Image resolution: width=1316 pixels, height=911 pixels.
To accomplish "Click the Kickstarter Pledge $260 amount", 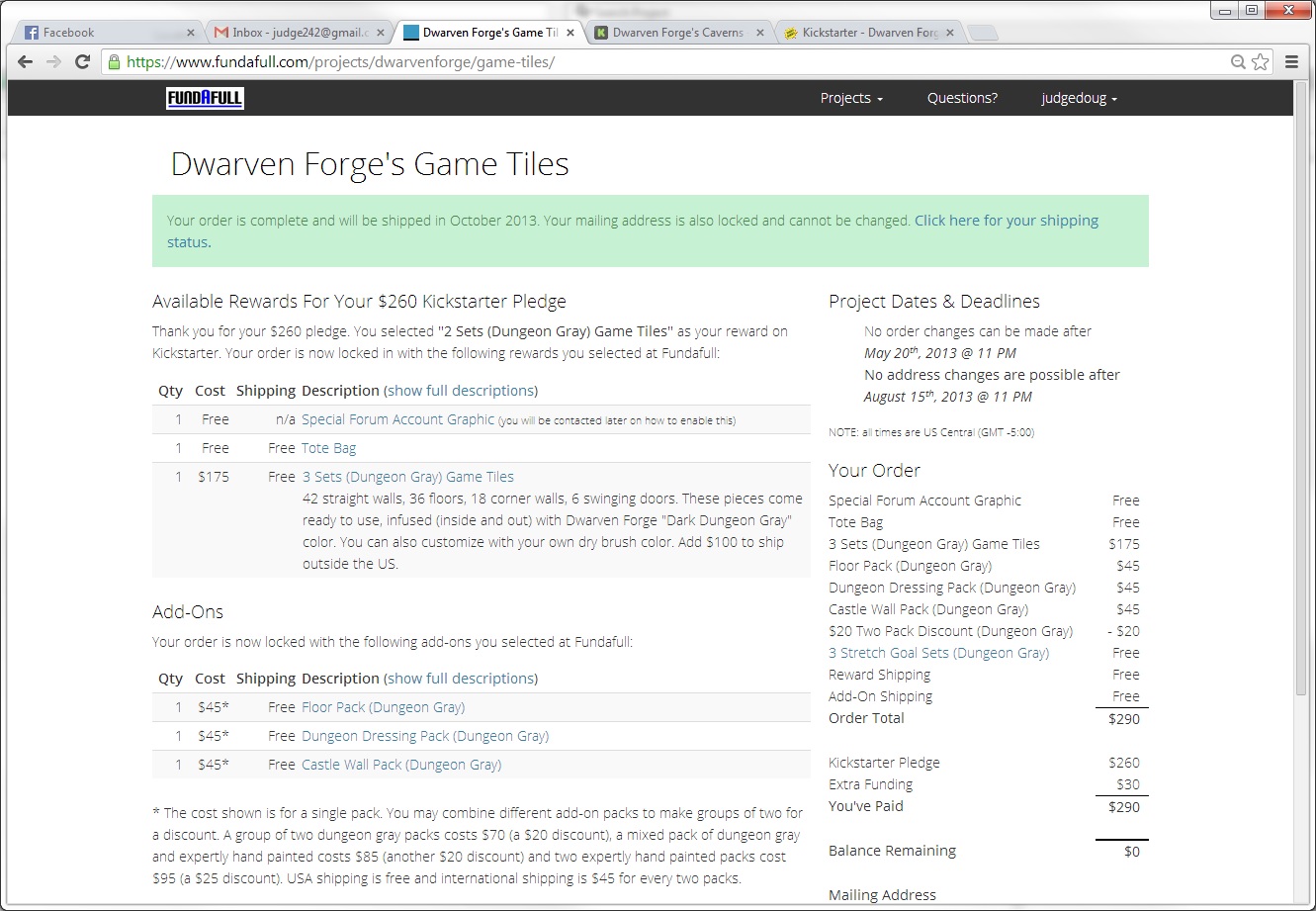I will tap(1124, 763).
